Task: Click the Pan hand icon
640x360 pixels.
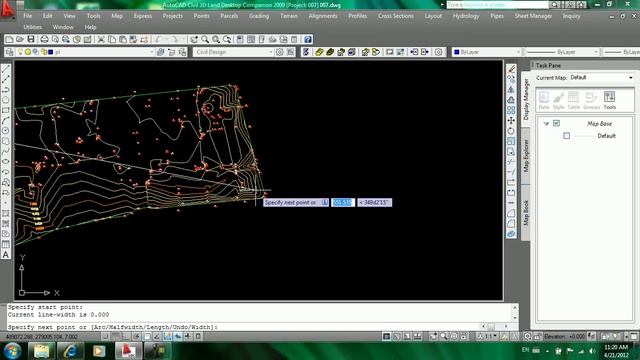Action: pyautogui.click(x=194, y=39)
